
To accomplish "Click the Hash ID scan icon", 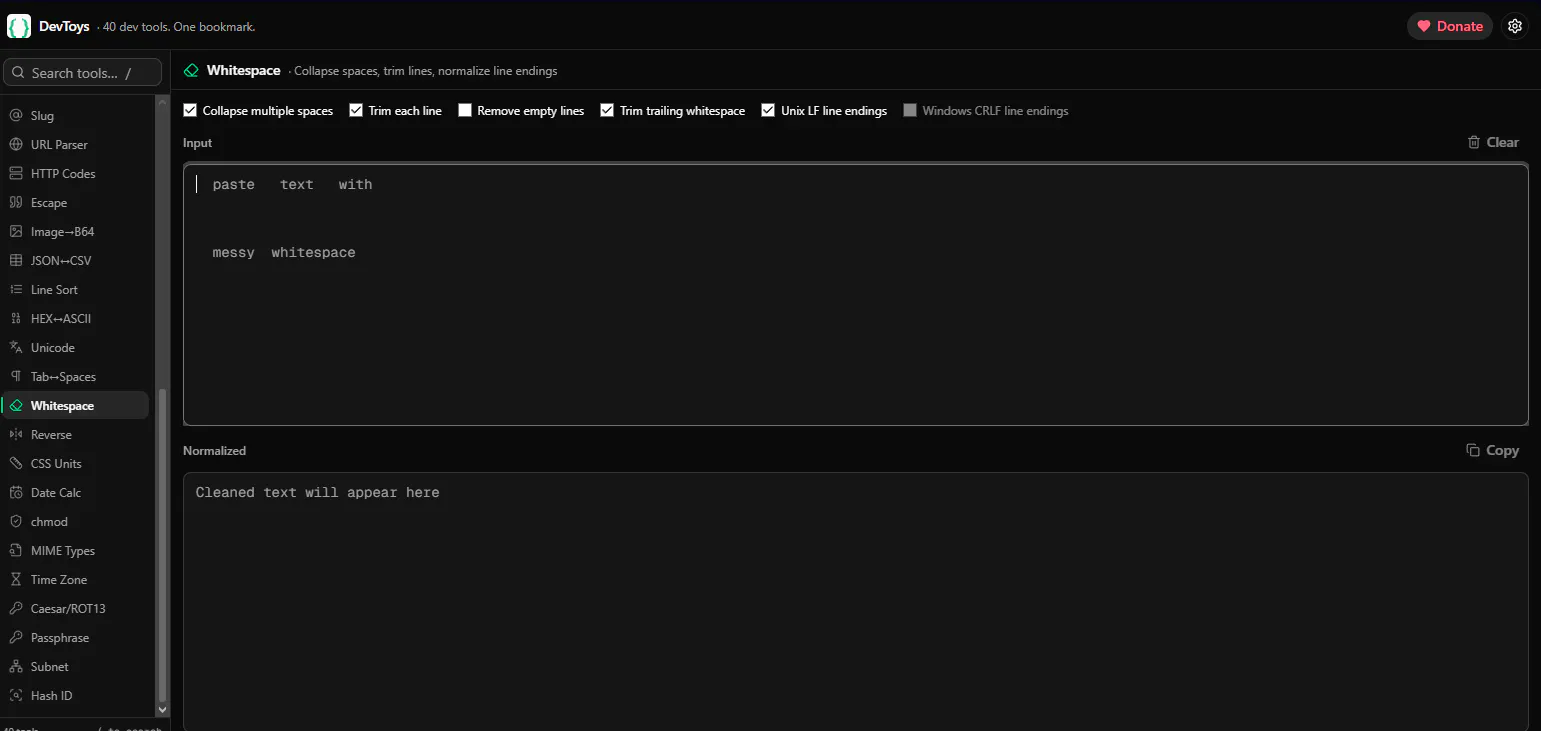I will point(15,696).
